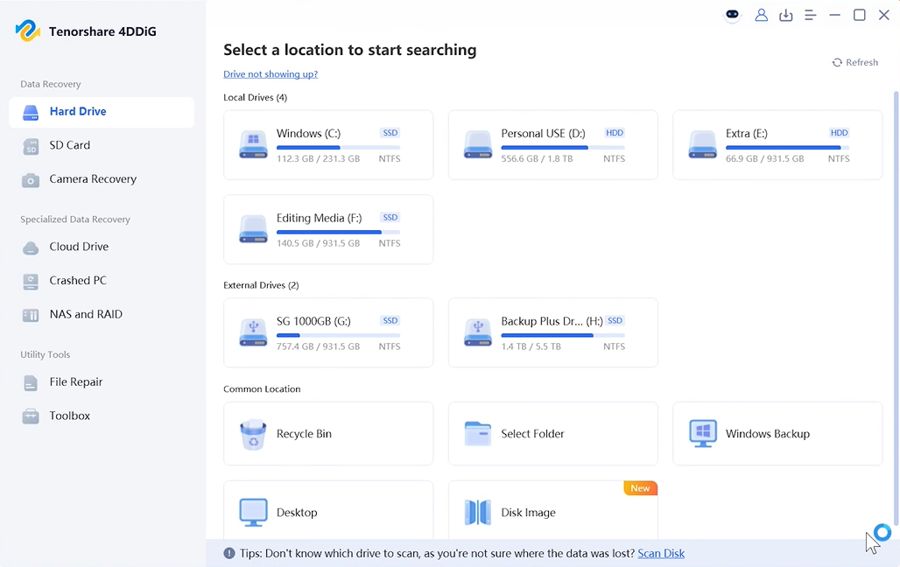Screen dimensions: 900x567
Task: Open Cloud Drive recovery
Action: pyautogui.click(x=102, y=247)
